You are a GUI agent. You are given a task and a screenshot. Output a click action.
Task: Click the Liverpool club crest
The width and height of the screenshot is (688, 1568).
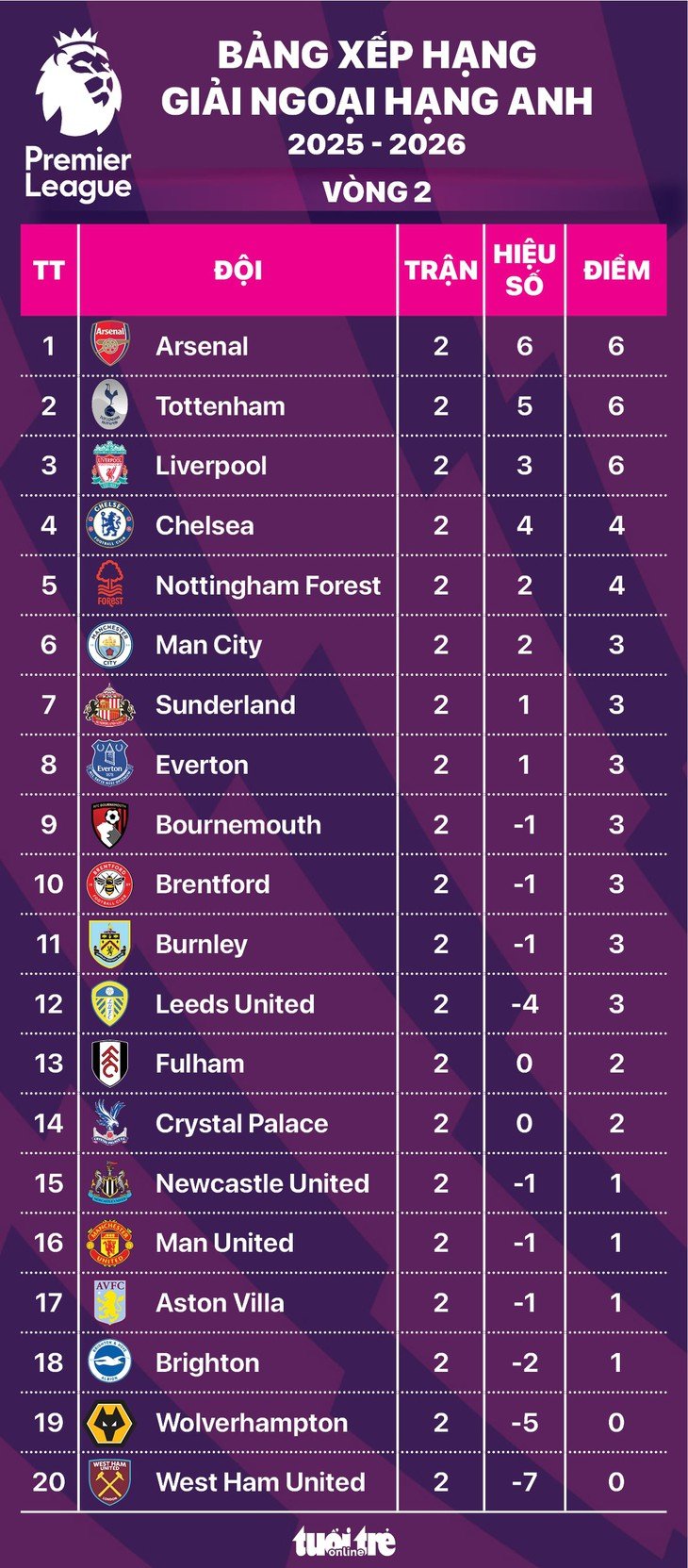110,464
